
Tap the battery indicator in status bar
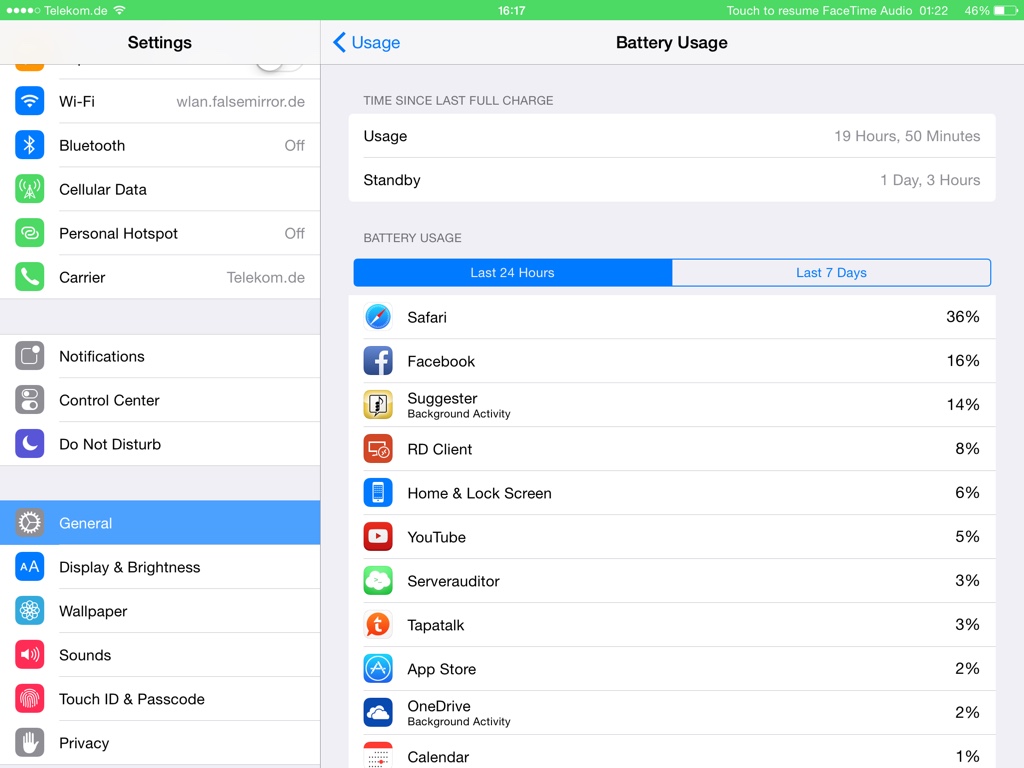tap(1006, 10)
